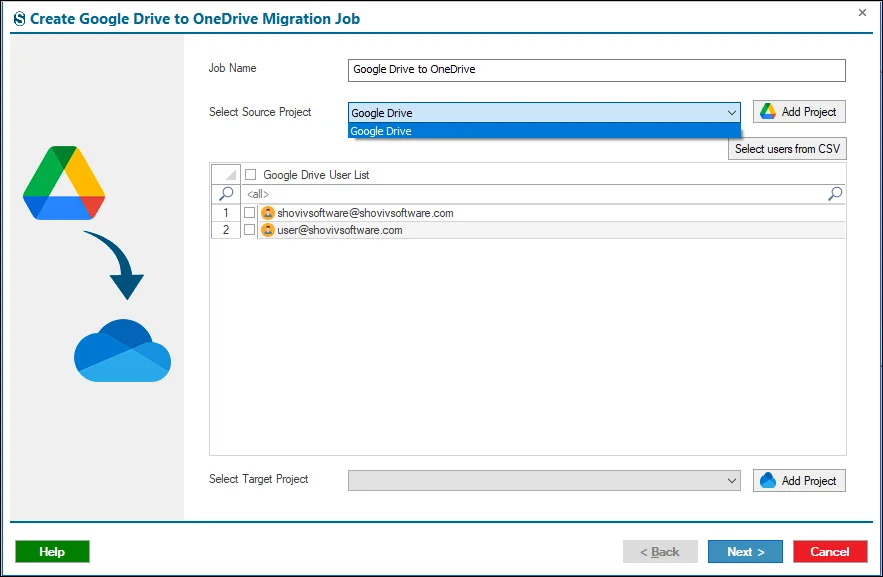Select row number 1 header
Viewport: 883px width, 577px height.
click(x=226, y=213)
